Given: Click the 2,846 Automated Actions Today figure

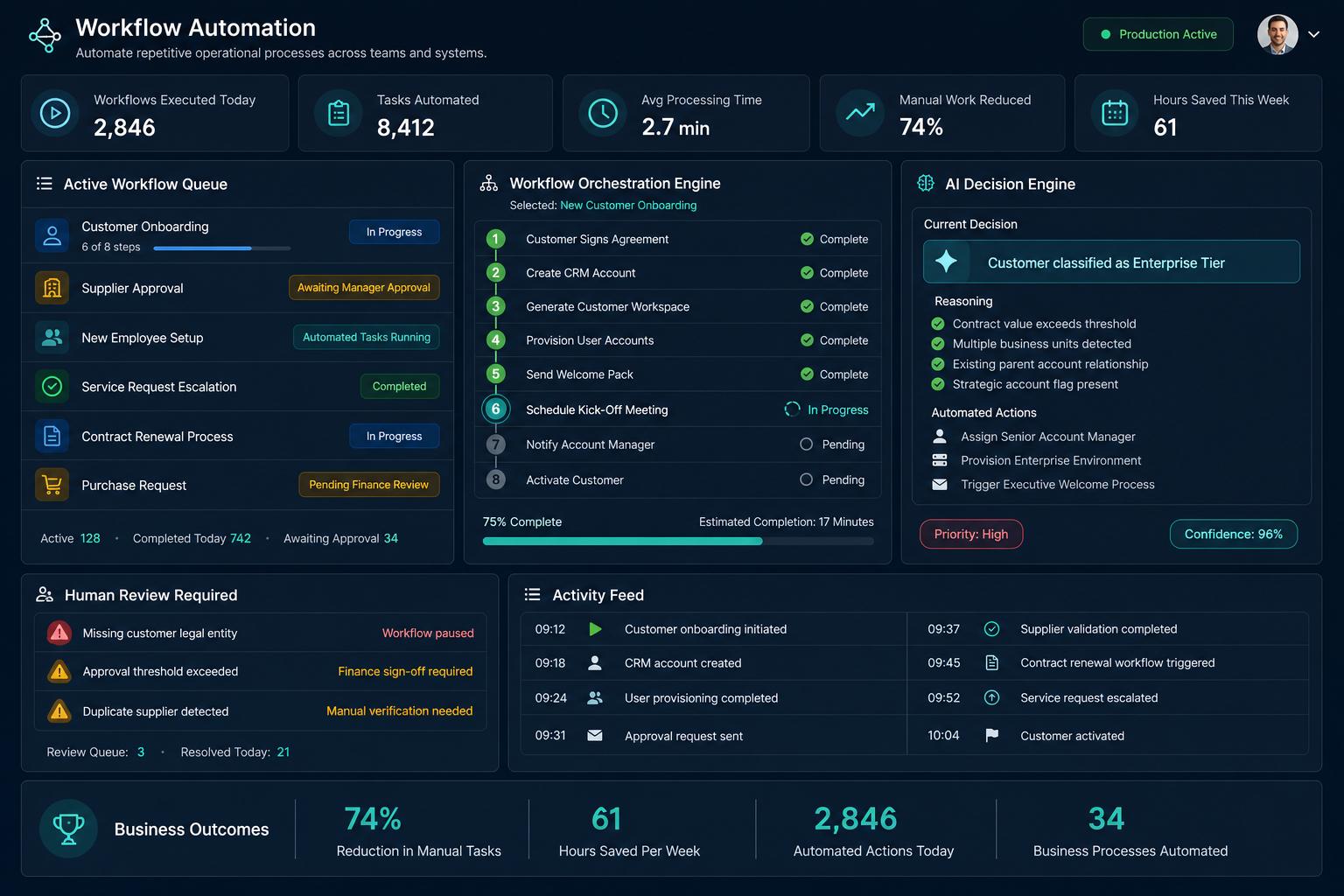Looking at the screenshot, I should click(x=855, y=819).
